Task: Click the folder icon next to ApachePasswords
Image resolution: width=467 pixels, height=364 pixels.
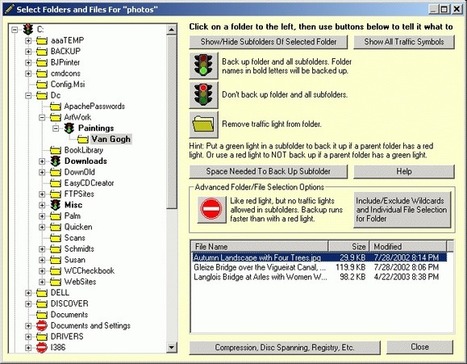Action: pos(55,106)
